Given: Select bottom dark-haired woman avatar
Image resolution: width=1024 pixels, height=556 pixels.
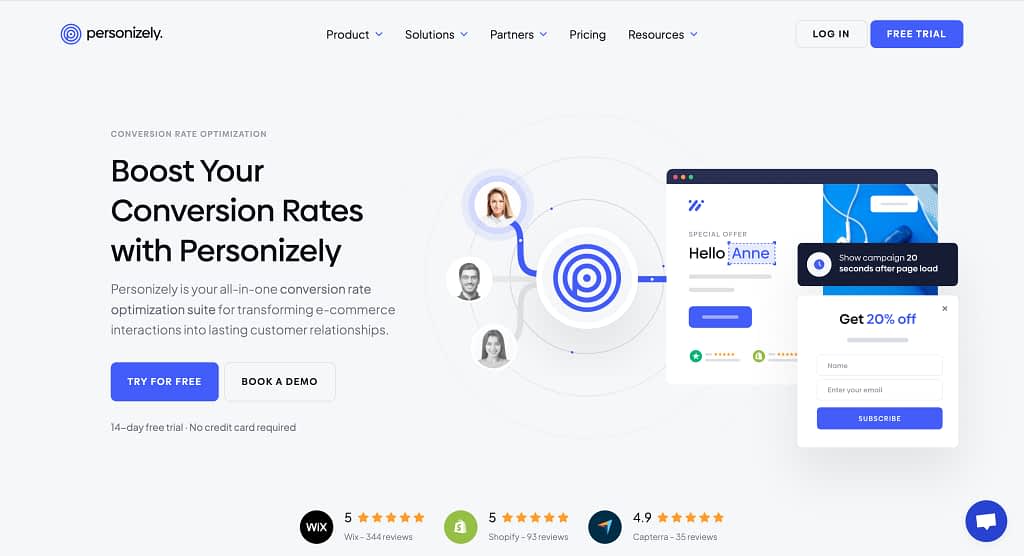Looking at the screenshot, I should pos(494,347).
